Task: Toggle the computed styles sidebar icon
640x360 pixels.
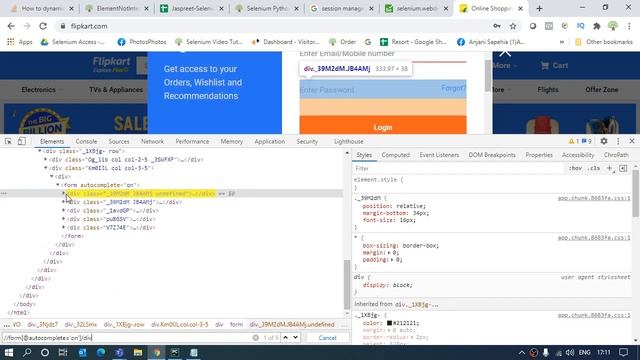Action: [x=623, y=168]
